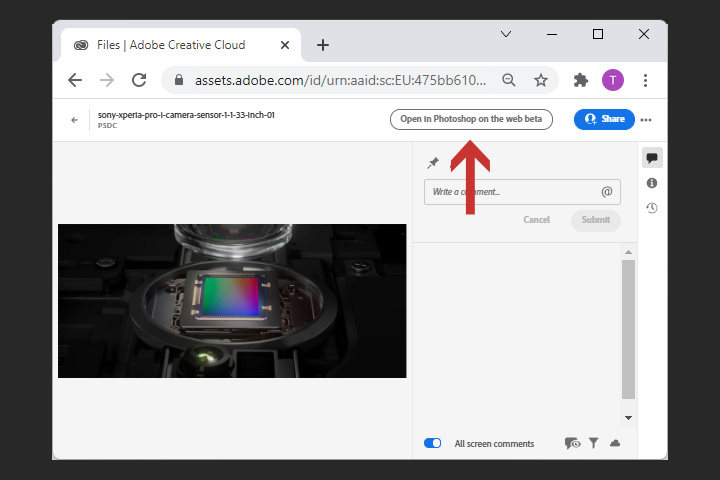Show file info panel
This screenshot has width=720, height=480.
point(652,183)
